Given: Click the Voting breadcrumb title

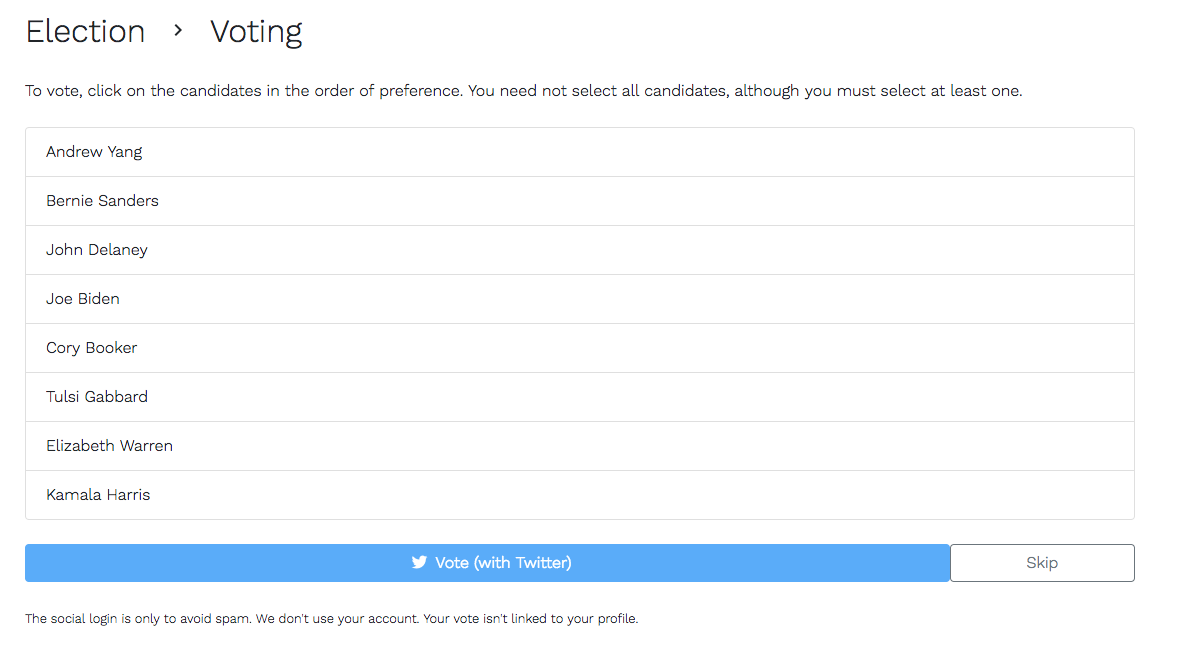Looking at the screenshot, I should (256, 32).
